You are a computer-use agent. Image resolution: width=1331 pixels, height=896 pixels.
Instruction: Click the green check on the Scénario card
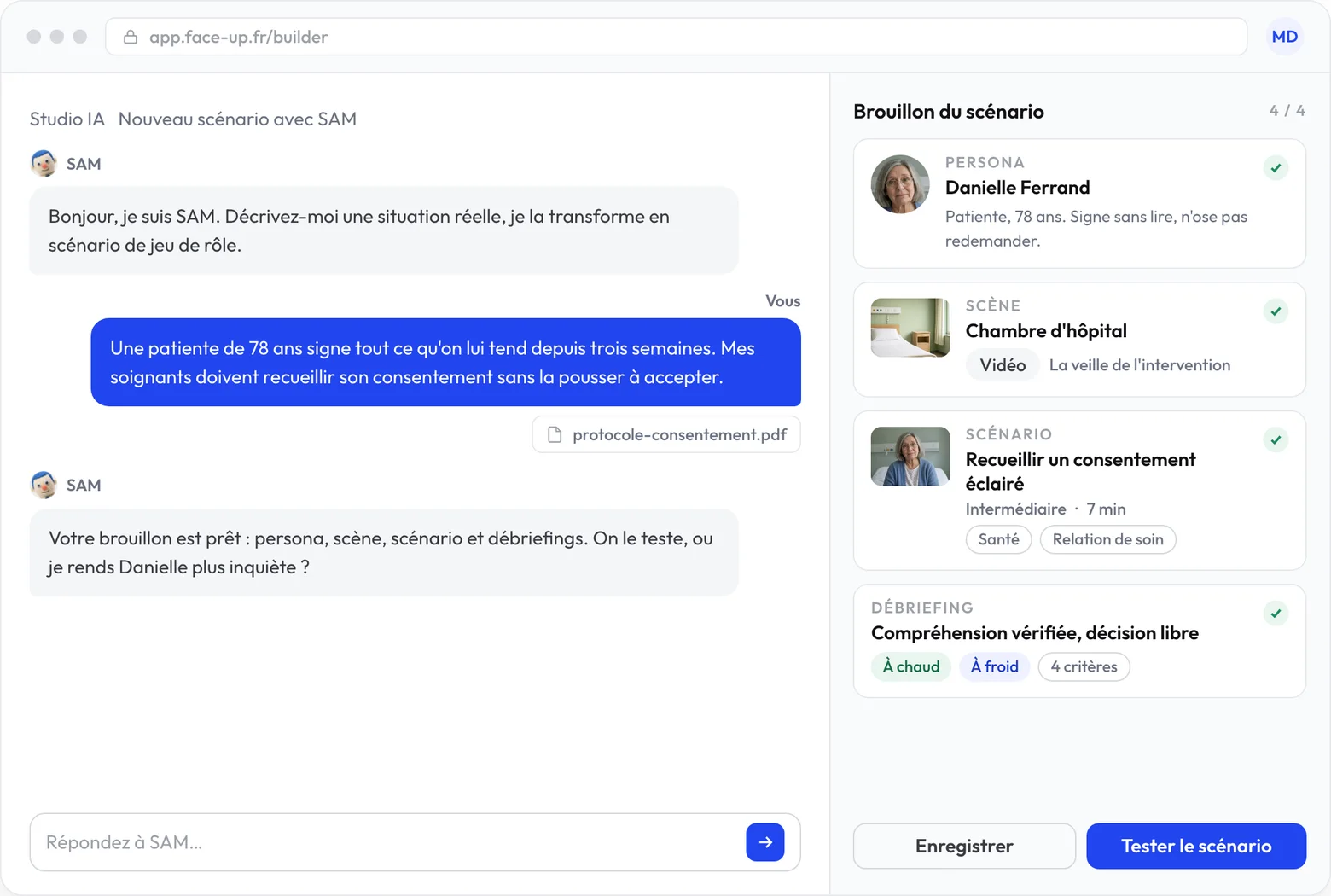click(x=1276, y=440)
